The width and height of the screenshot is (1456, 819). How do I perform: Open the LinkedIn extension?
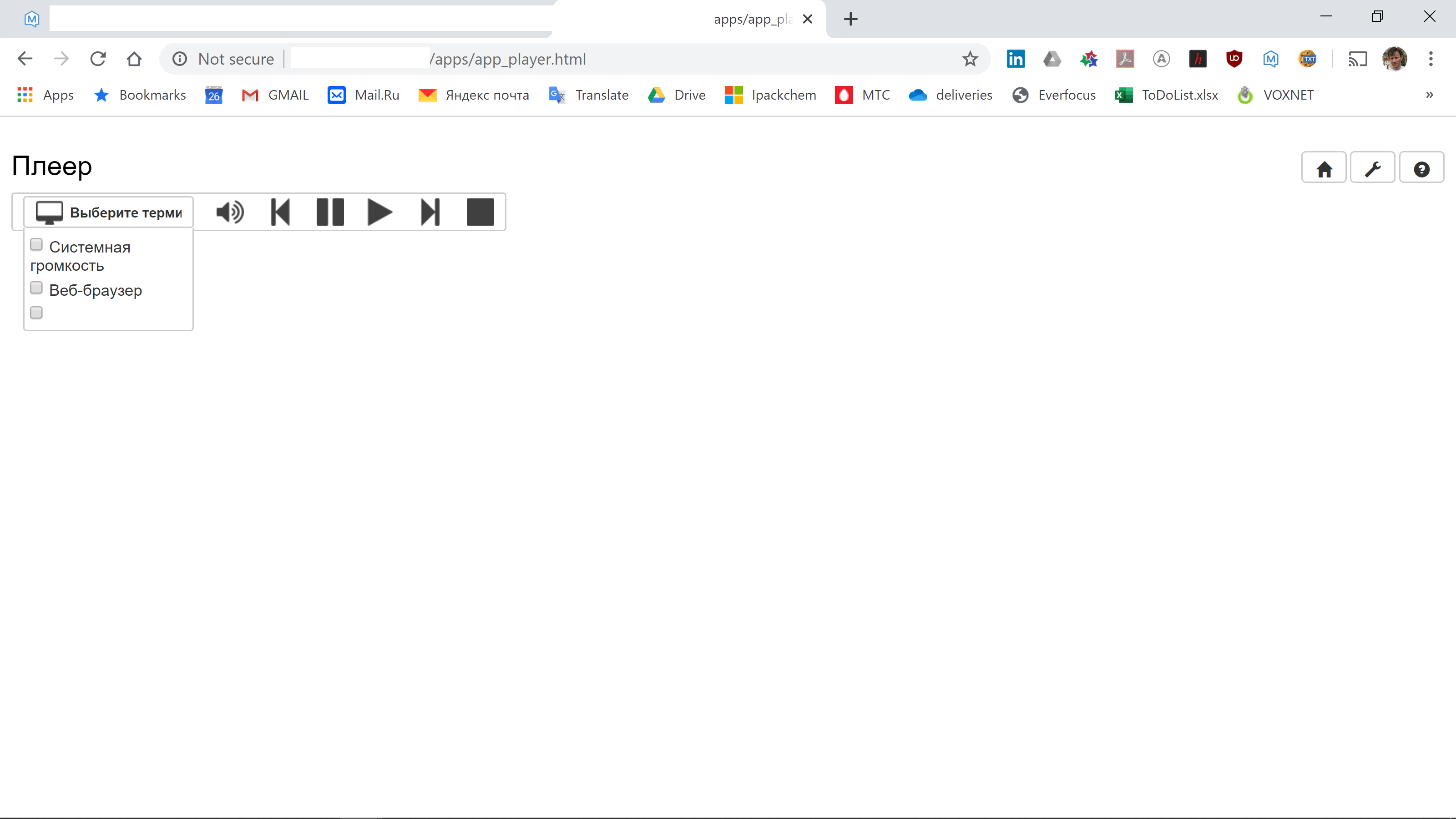click(1016, 59)
